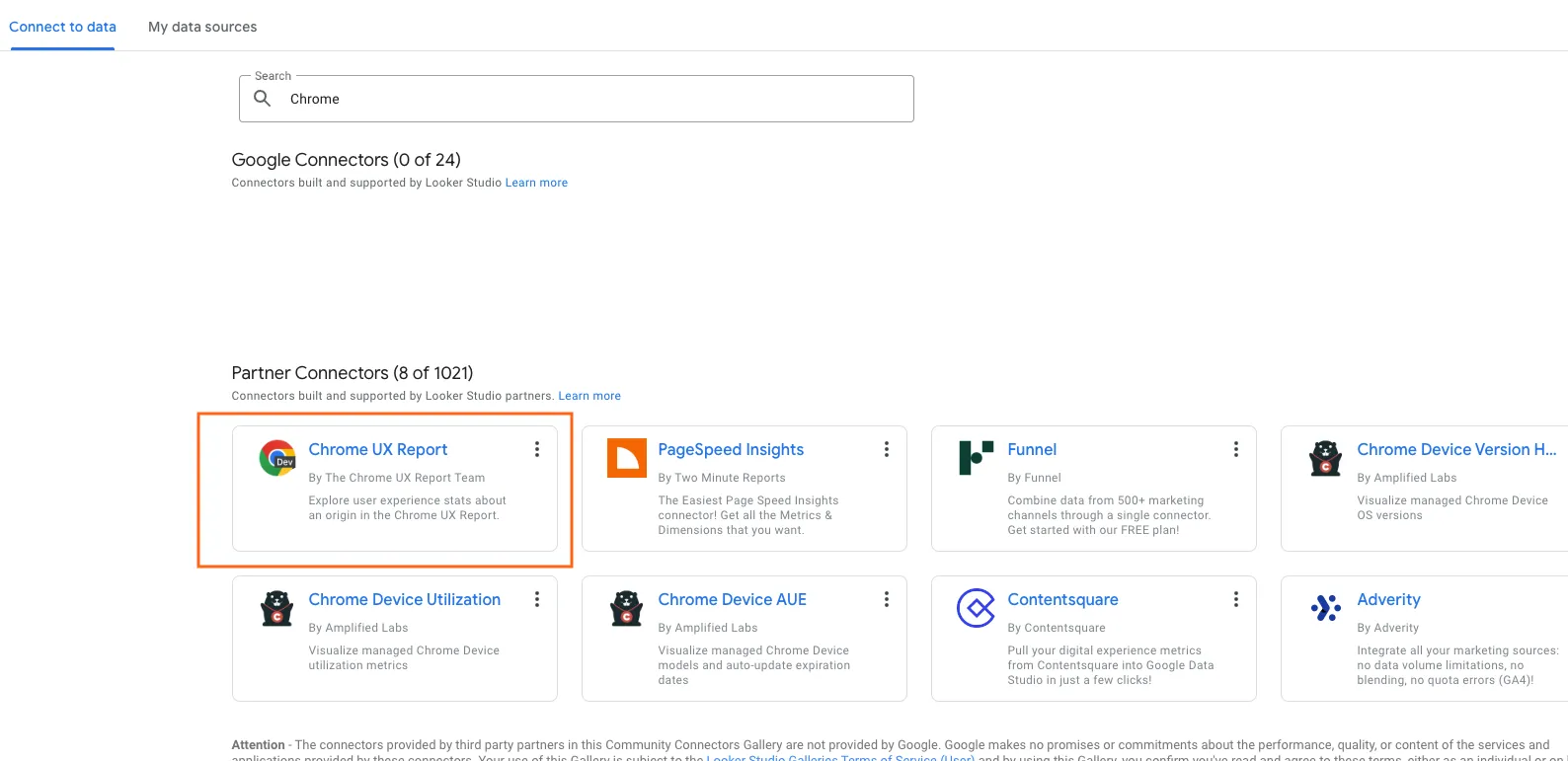
Task: Click the Contentsquare connector logo
Action: point(977,608)
